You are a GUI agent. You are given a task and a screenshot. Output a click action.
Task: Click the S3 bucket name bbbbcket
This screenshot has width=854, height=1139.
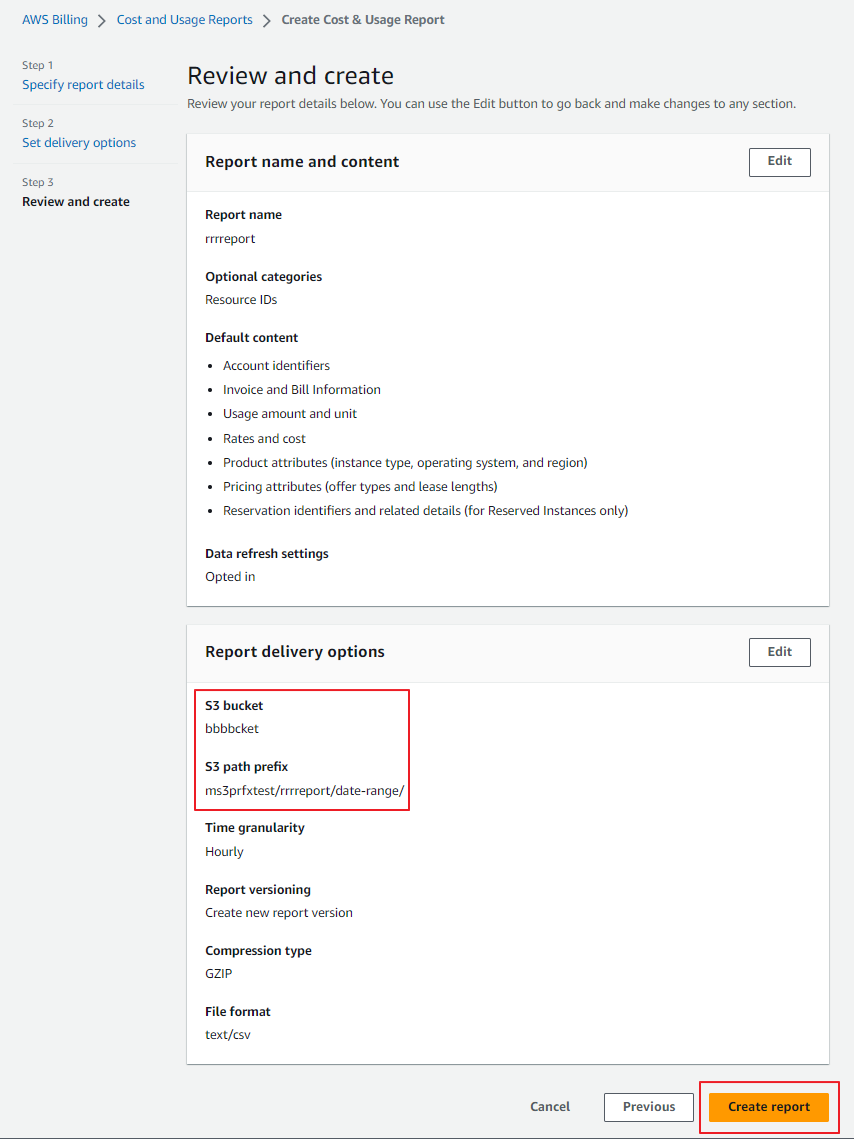click(x=232, y=729)
